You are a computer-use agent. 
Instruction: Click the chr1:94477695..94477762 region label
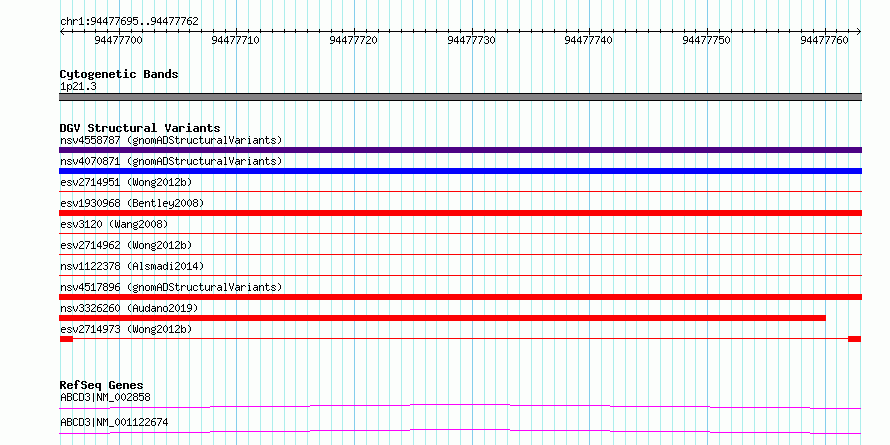pos(129,21)
